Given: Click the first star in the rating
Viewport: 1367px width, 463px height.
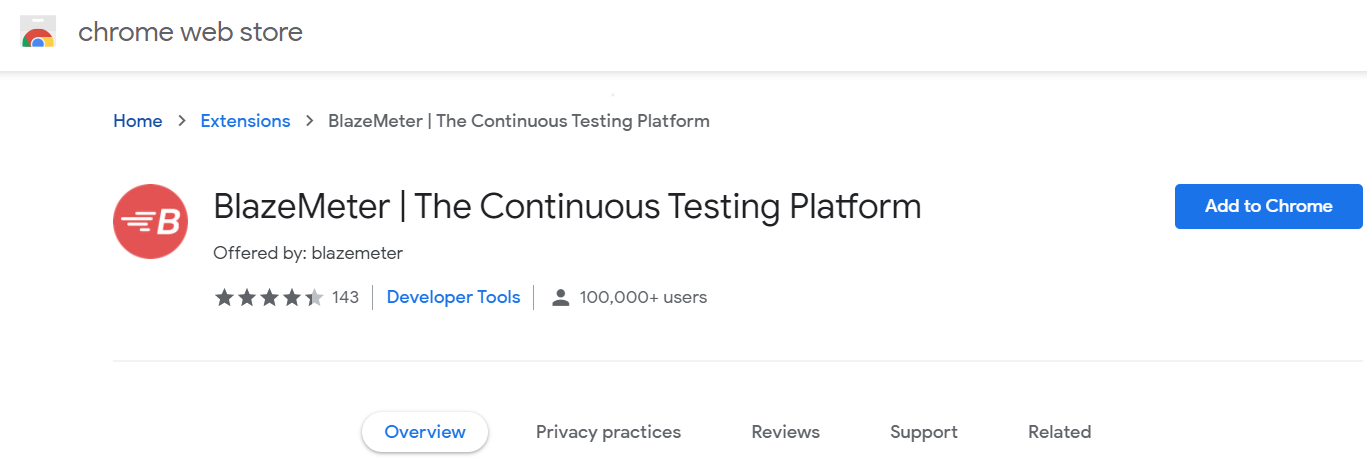Looking at the screenshot, I should [x=224, y=297].
